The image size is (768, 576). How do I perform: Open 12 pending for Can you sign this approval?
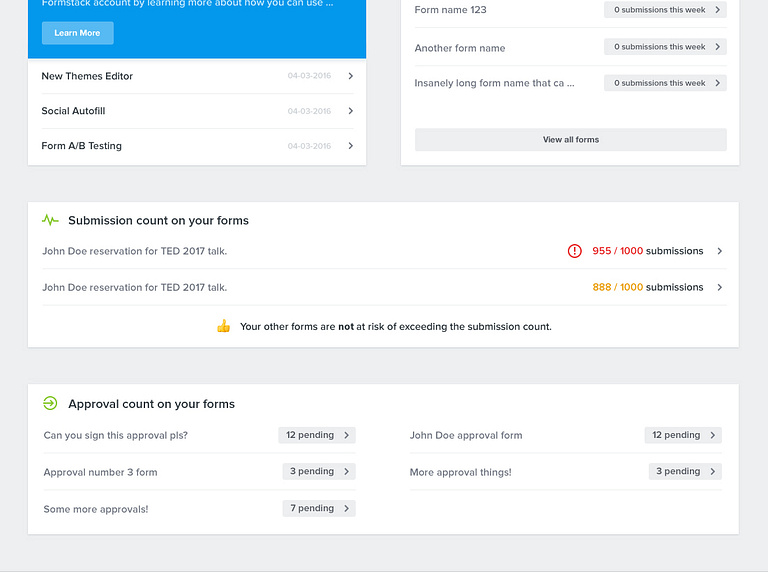(317, 435)
